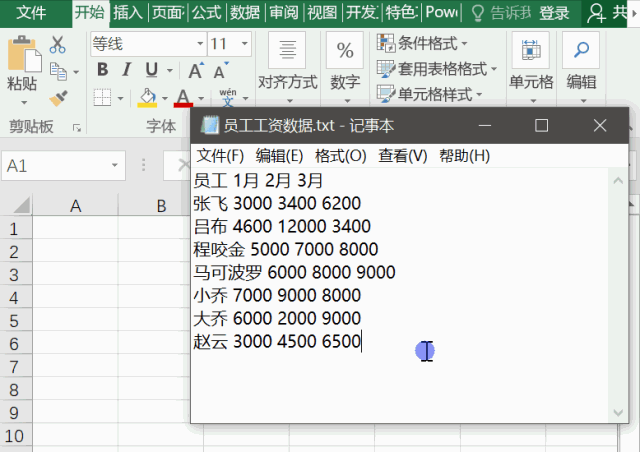The image size is (640, 452).
Task: Open Notepad 格式(O) menu
Action: [x=340, y=156]
